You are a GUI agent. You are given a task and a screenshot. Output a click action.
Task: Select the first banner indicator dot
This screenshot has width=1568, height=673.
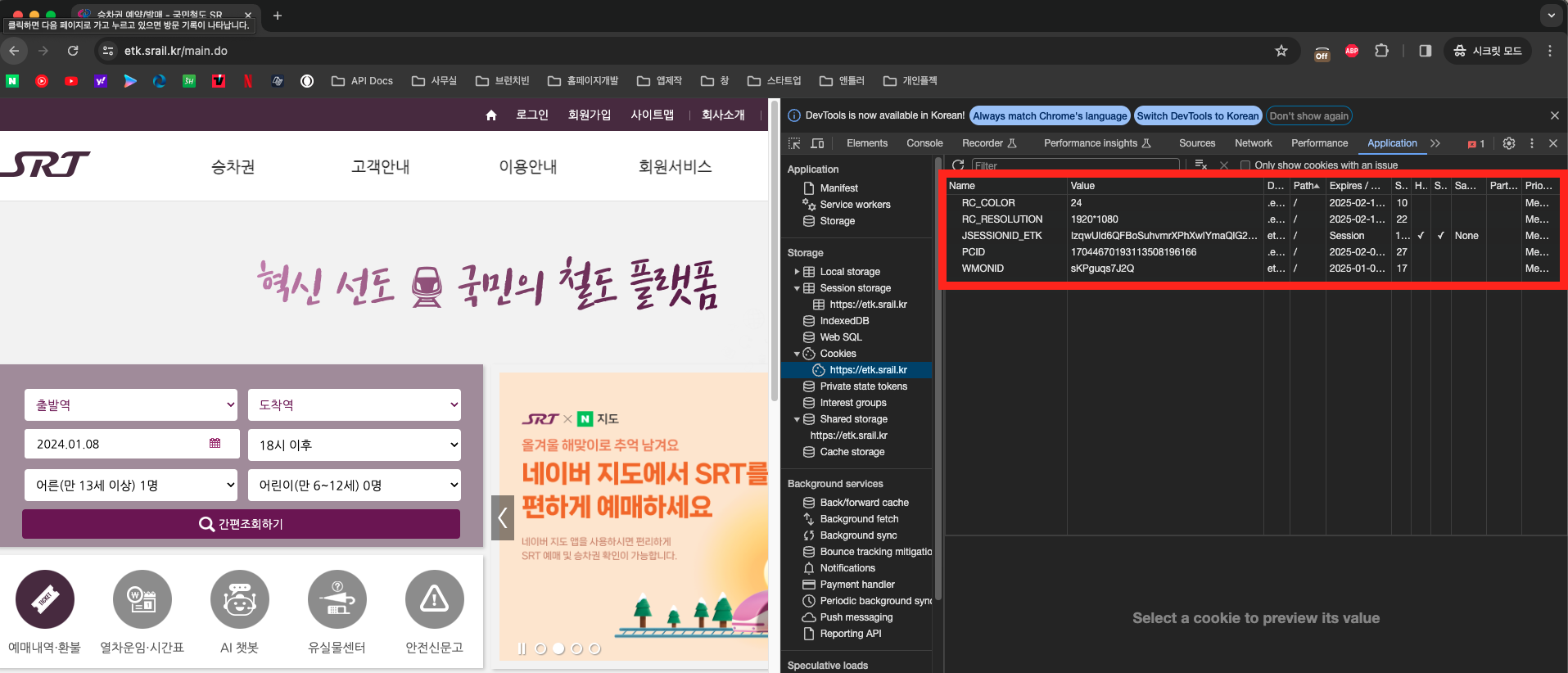click(x=540, y=648)
